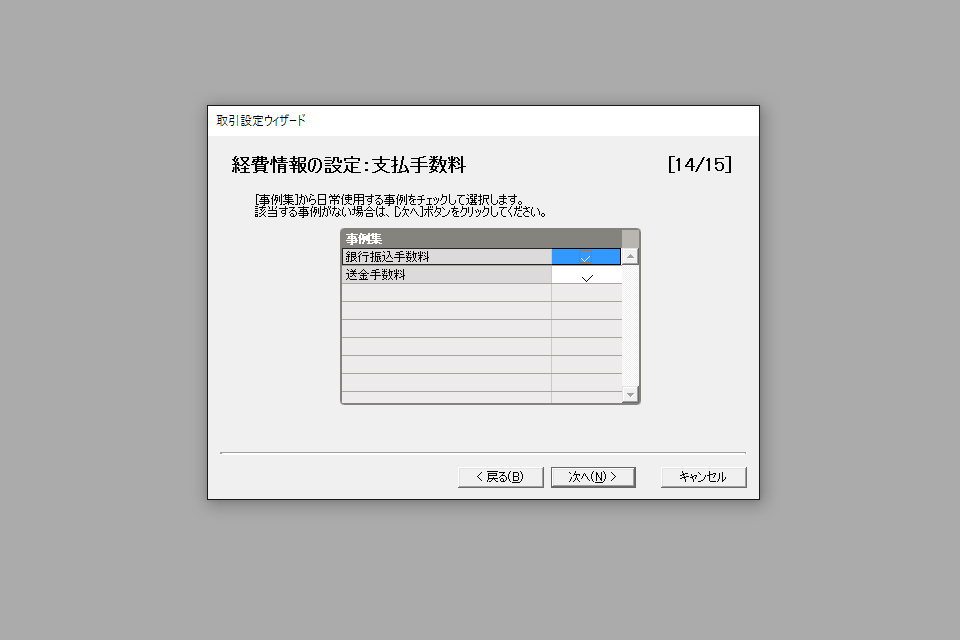Click the vertical scrollbar track of the list
The image size is (960, 640).
(630, 326)
